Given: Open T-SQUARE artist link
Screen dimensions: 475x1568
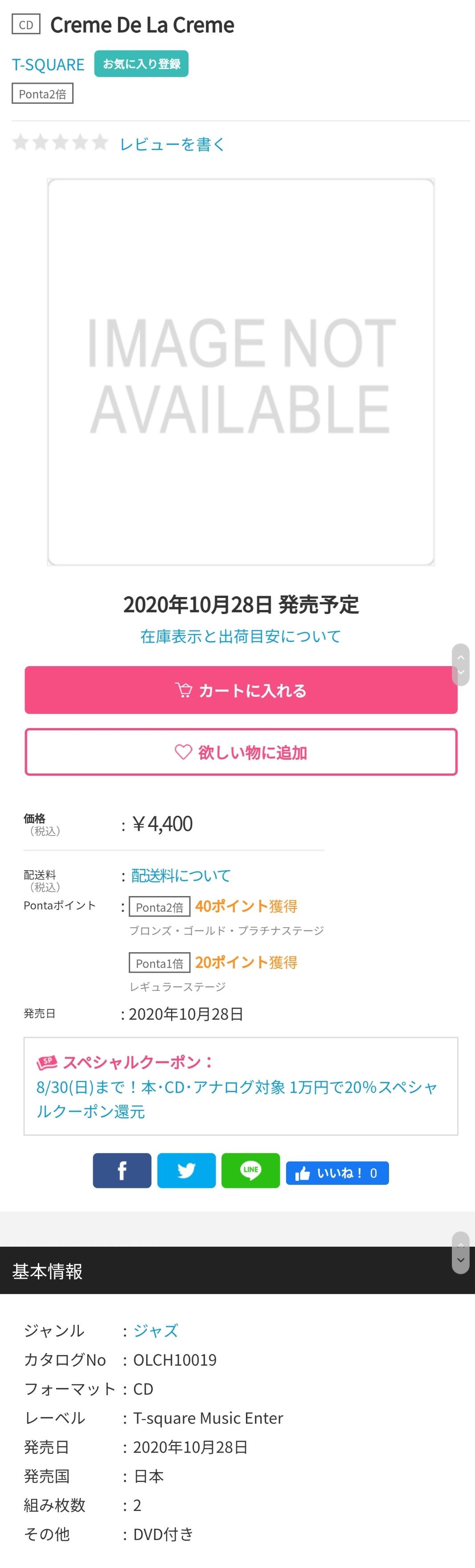Looking at the screenshot, I should coord(48,65).
